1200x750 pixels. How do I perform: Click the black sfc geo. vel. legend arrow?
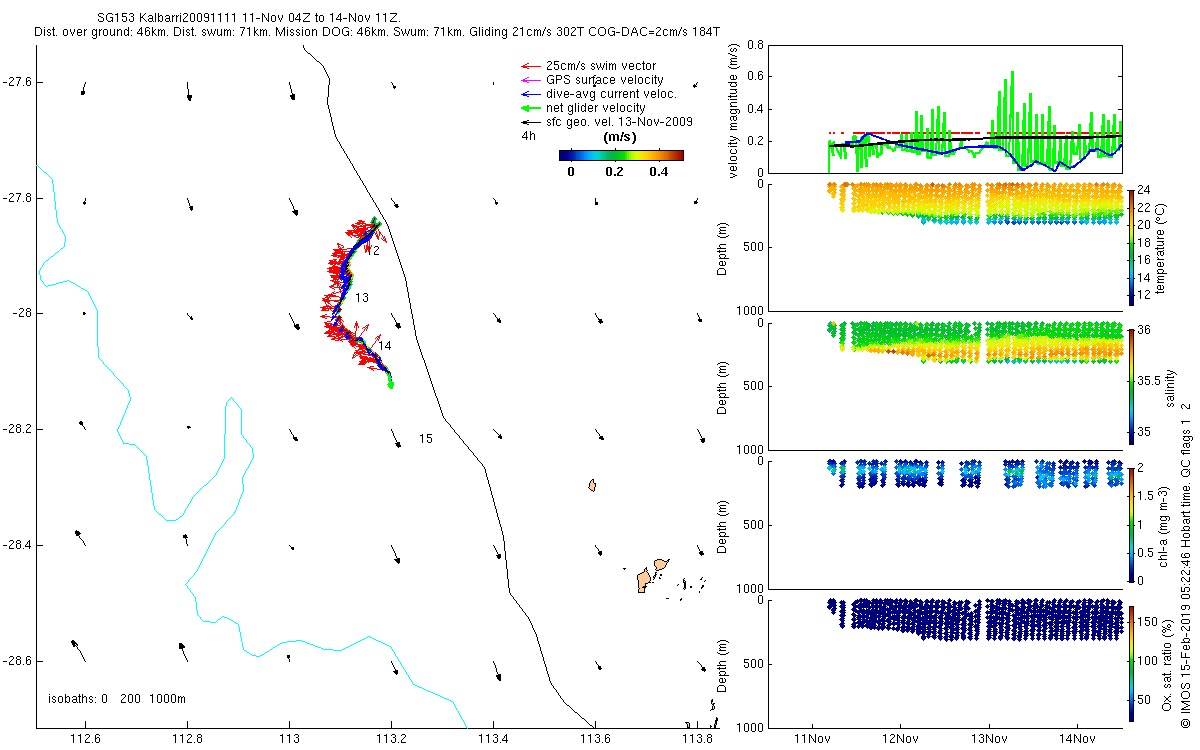pyautogui.click(x=530, y=122)
